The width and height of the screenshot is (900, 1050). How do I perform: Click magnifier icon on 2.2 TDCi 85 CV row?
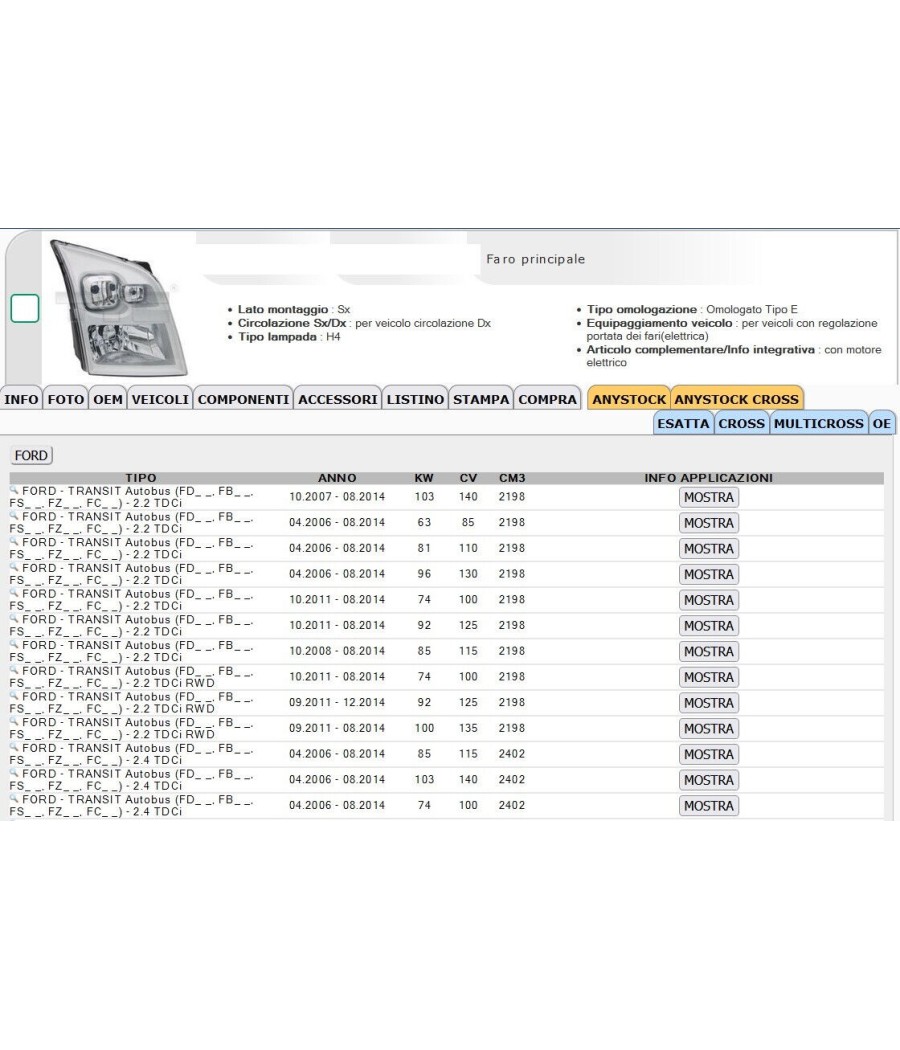click(x=14, y=516)
